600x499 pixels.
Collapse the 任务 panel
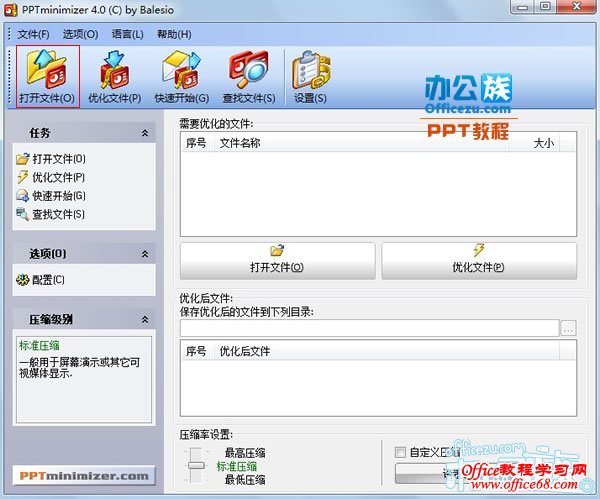[145, 133]
